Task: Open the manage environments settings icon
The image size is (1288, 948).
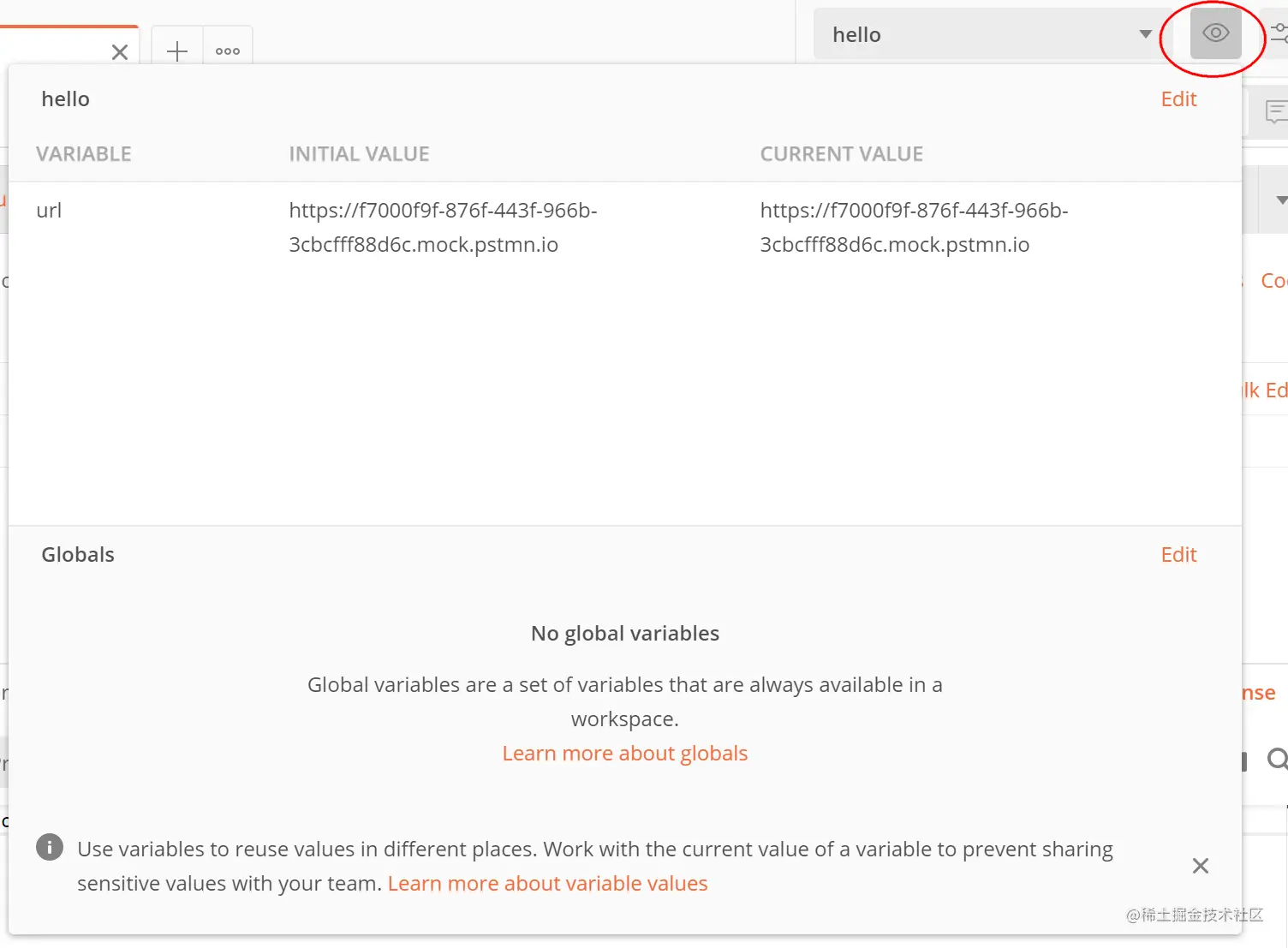Action: (x=1279, y=34)
